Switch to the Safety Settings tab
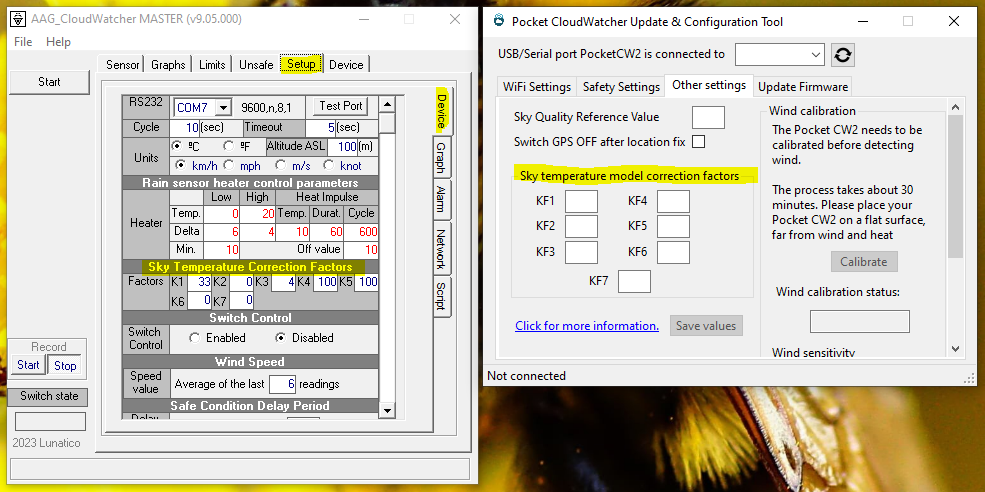985x492 pixels. [x=621, y=87]
